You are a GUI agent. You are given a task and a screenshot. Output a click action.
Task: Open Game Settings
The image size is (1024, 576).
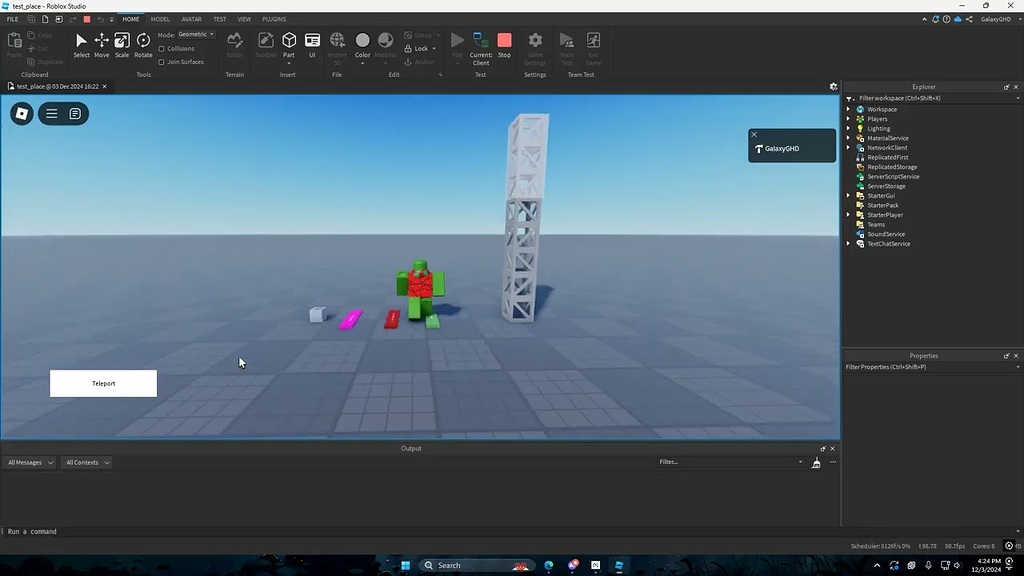coord(535,42)
